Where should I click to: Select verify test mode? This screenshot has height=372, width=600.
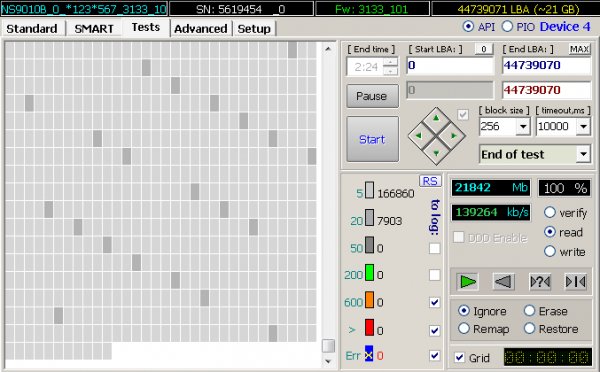549,212
